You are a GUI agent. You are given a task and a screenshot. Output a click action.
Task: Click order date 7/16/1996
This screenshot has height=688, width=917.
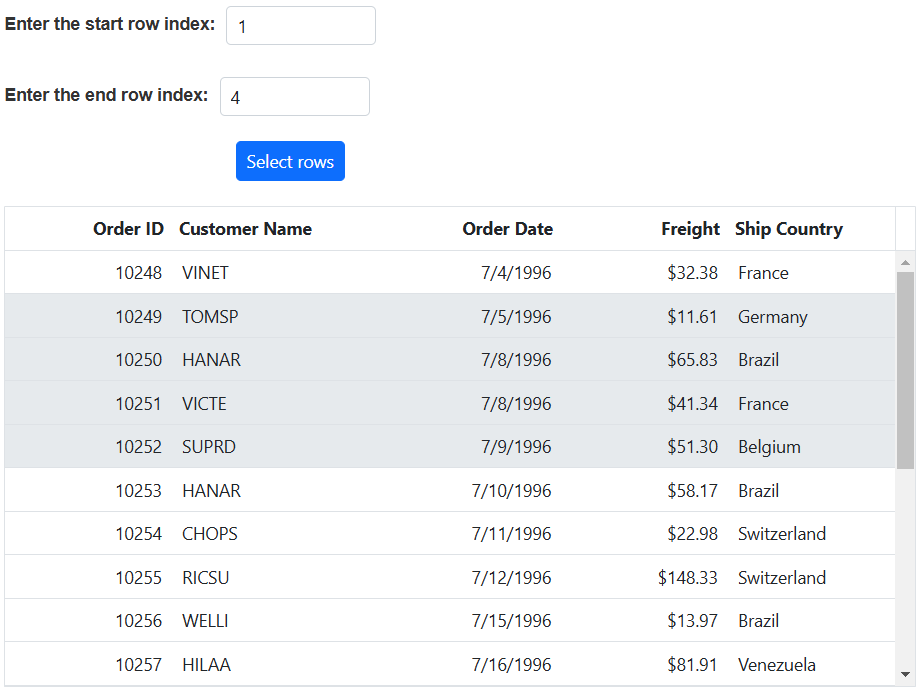coord(512,665)
